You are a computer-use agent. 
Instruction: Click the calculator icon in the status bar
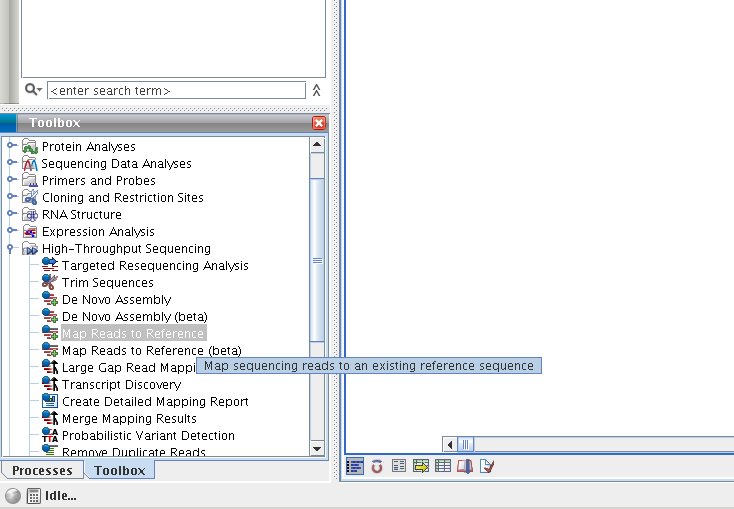tap(34, 496)
